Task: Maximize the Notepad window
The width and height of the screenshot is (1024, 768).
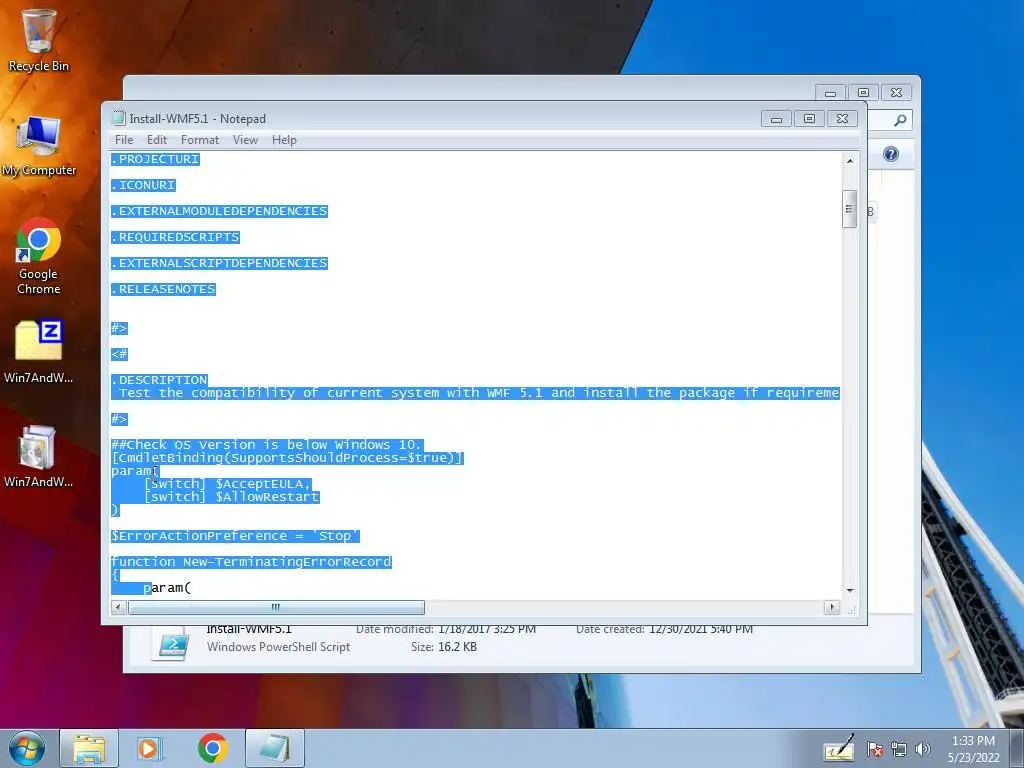Action: [x=809, y=119]
